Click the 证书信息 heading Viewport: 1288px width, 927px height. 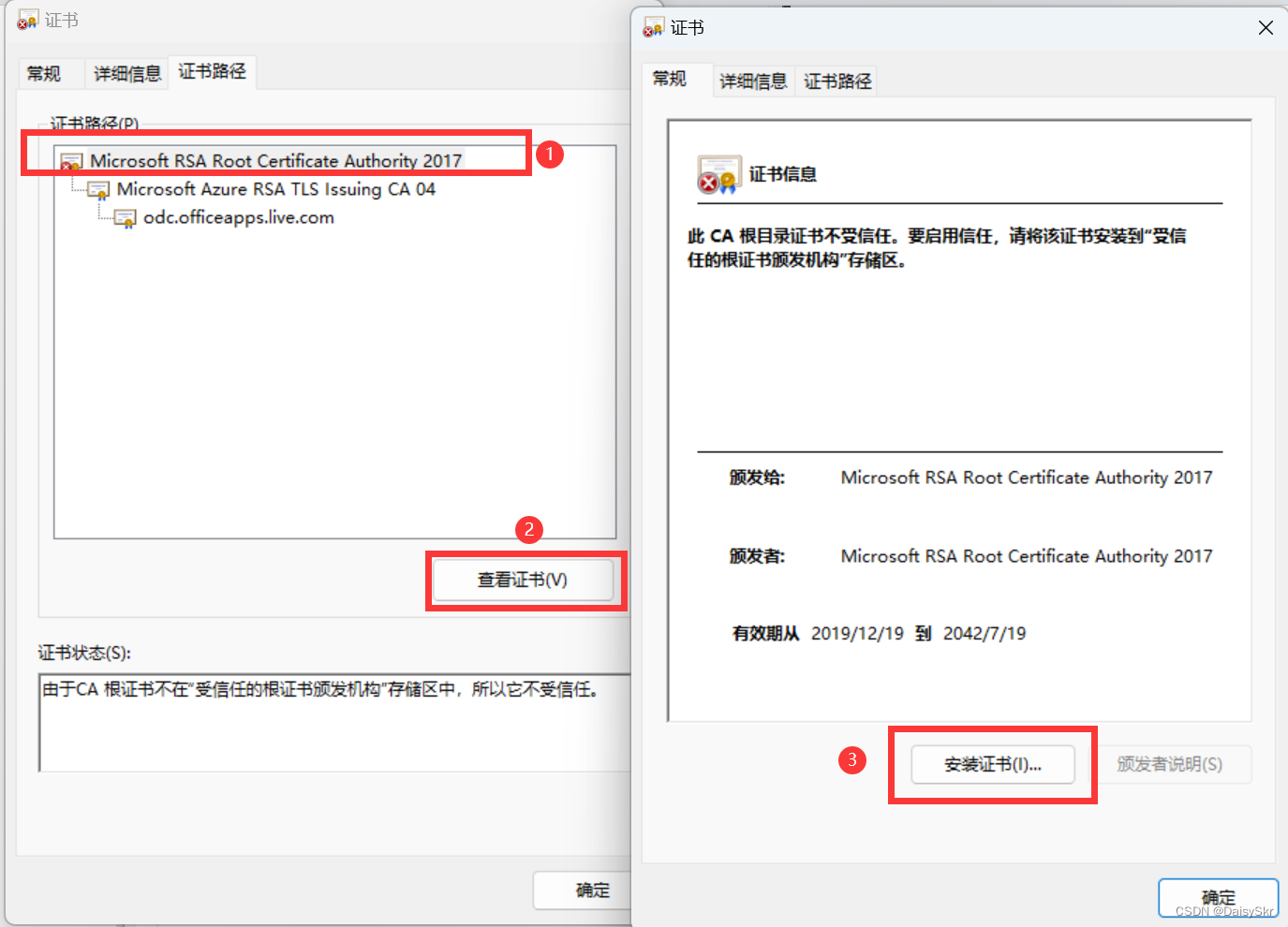(x=783, y=174)
